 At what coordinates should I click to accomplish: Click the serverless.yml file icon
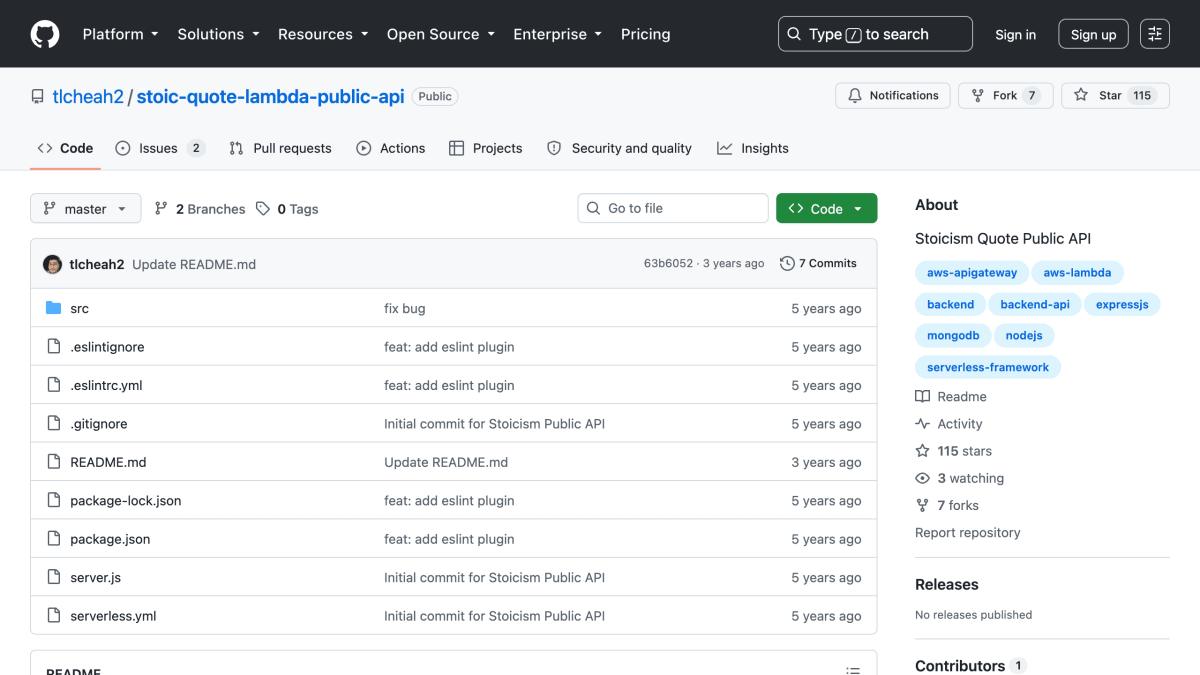click(x=54, y=616)
